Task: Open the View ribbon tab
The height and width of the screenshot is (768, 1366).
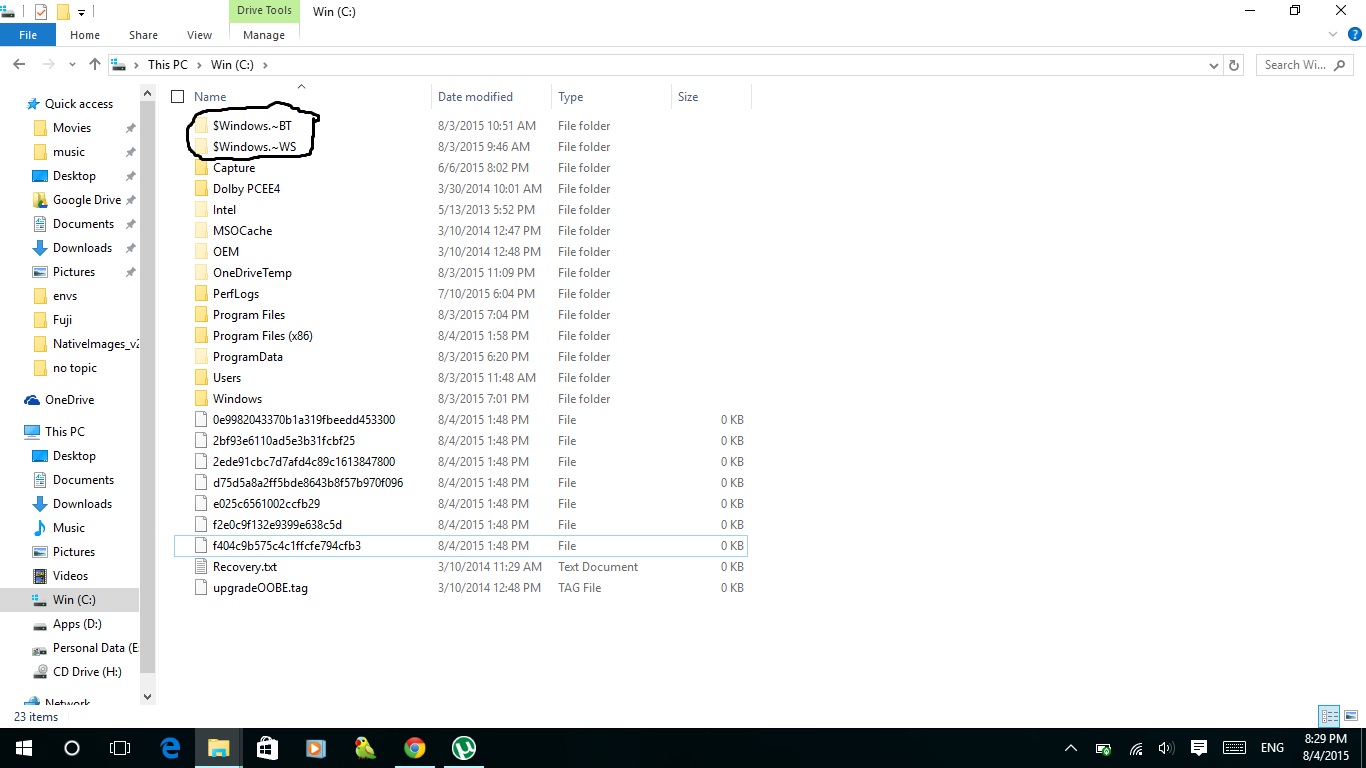Action: [x=199, y=35]
